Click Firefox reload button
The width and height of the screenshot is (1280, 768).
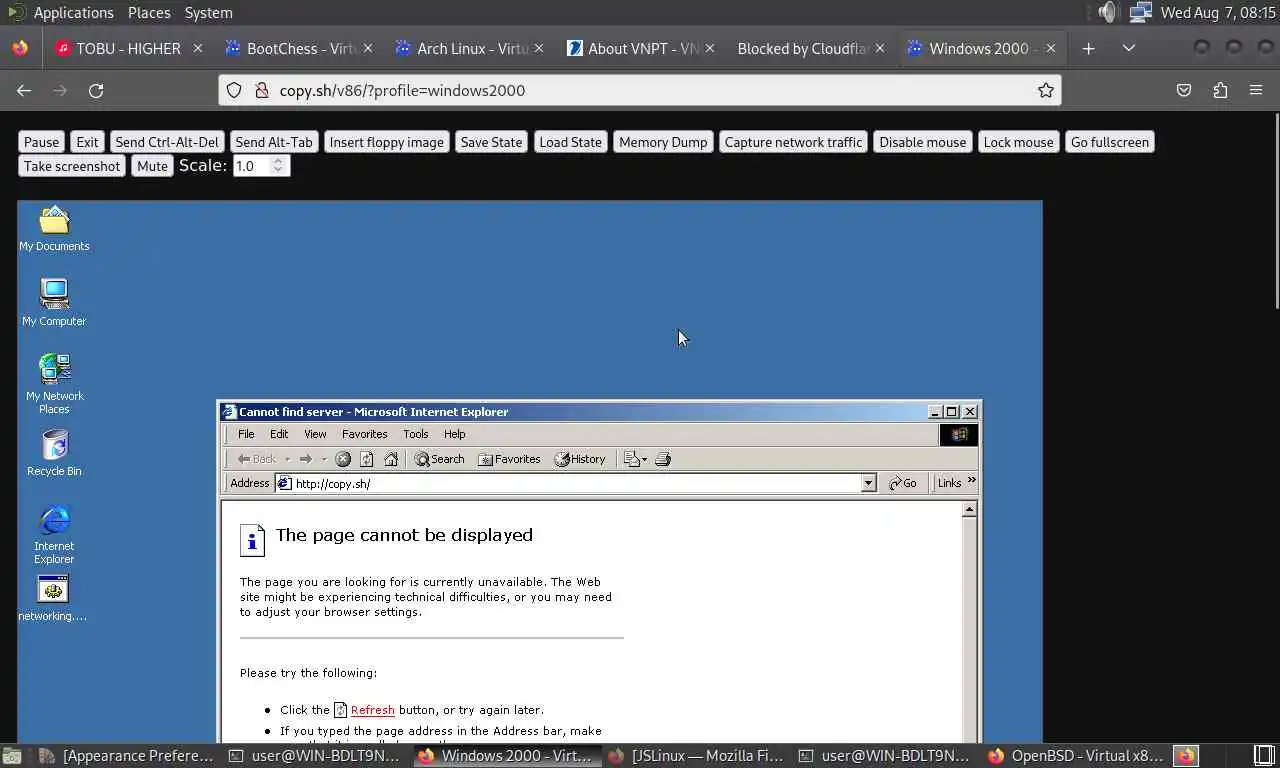pos(96,90)
